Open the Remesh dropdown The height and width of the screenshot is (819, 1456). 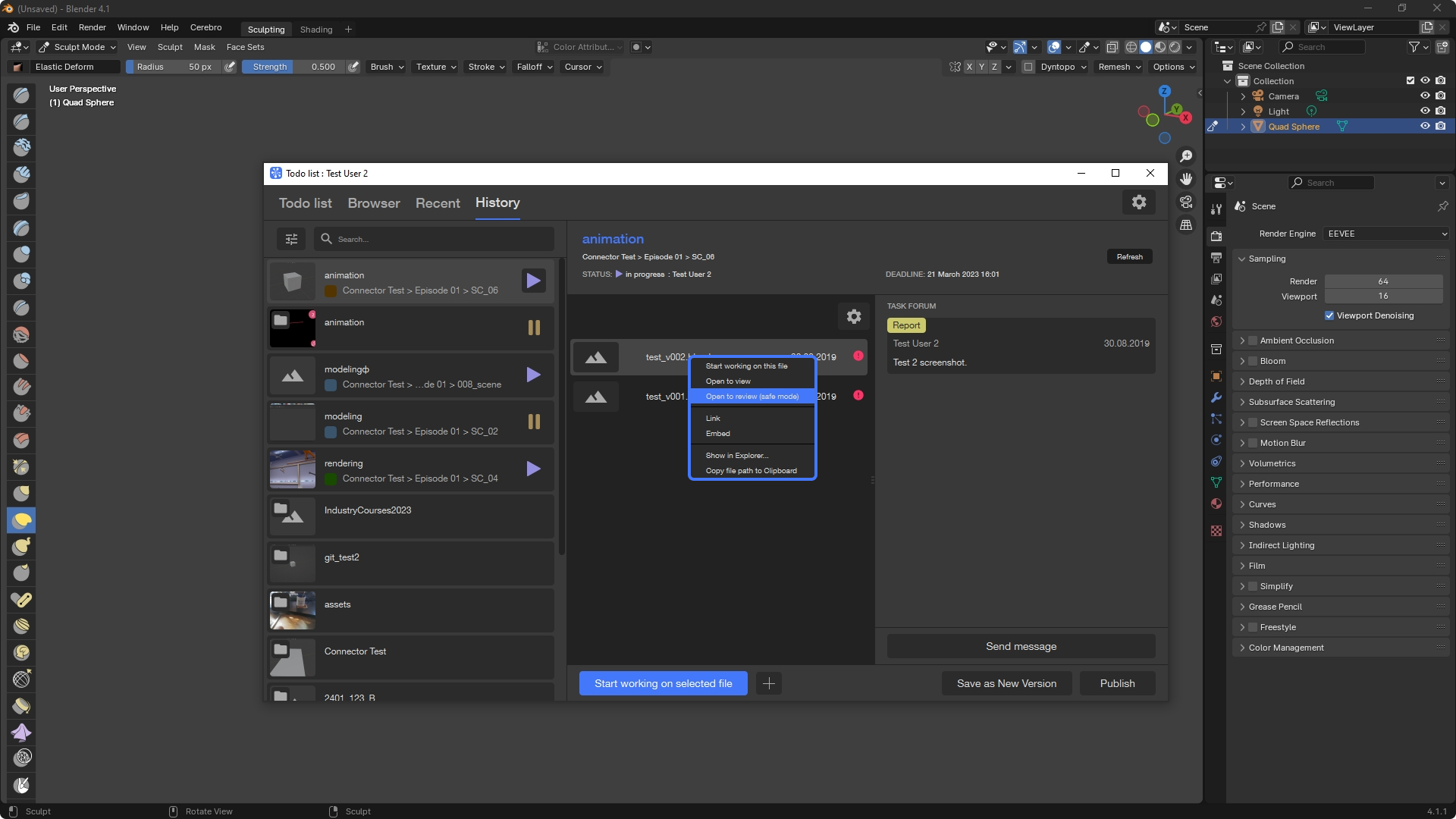1119,67
